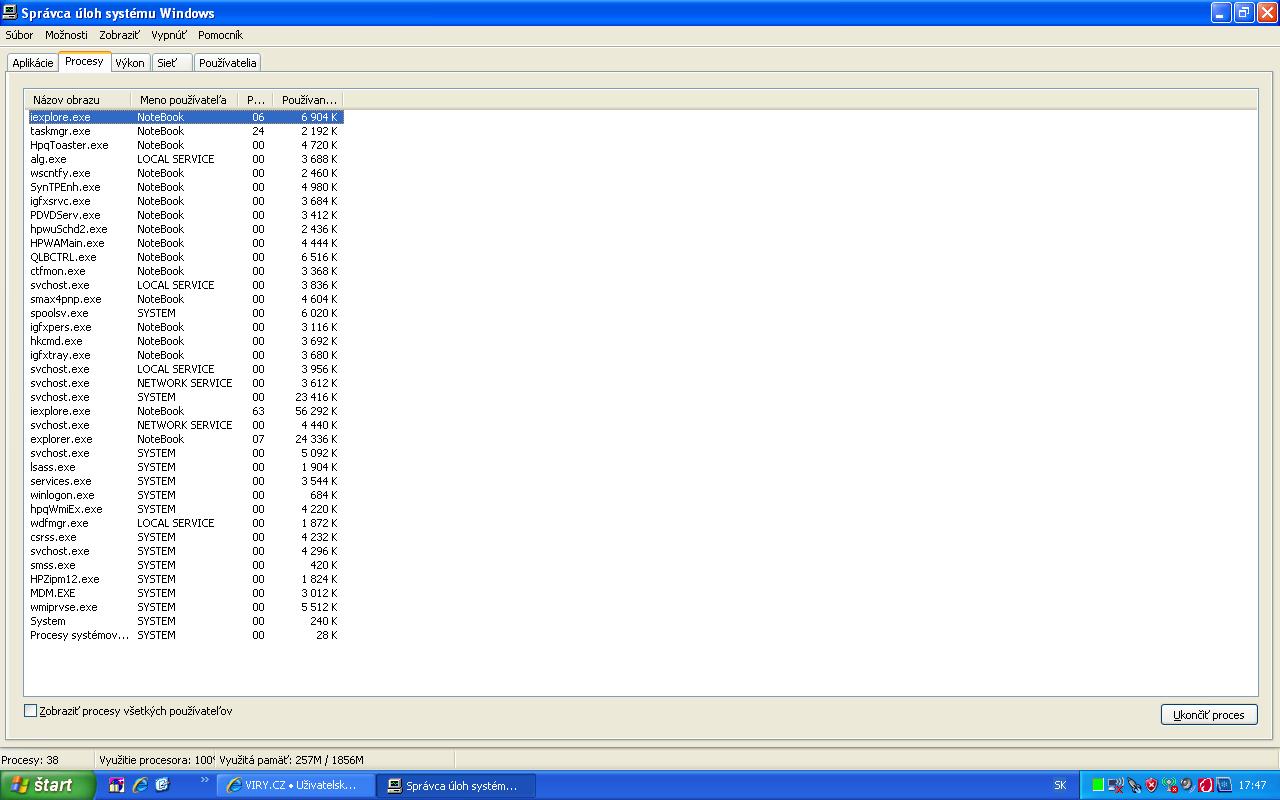1280x800 pixels.
Task: Click the disconnected network computers tray icon
Action: pos(1116,785)
